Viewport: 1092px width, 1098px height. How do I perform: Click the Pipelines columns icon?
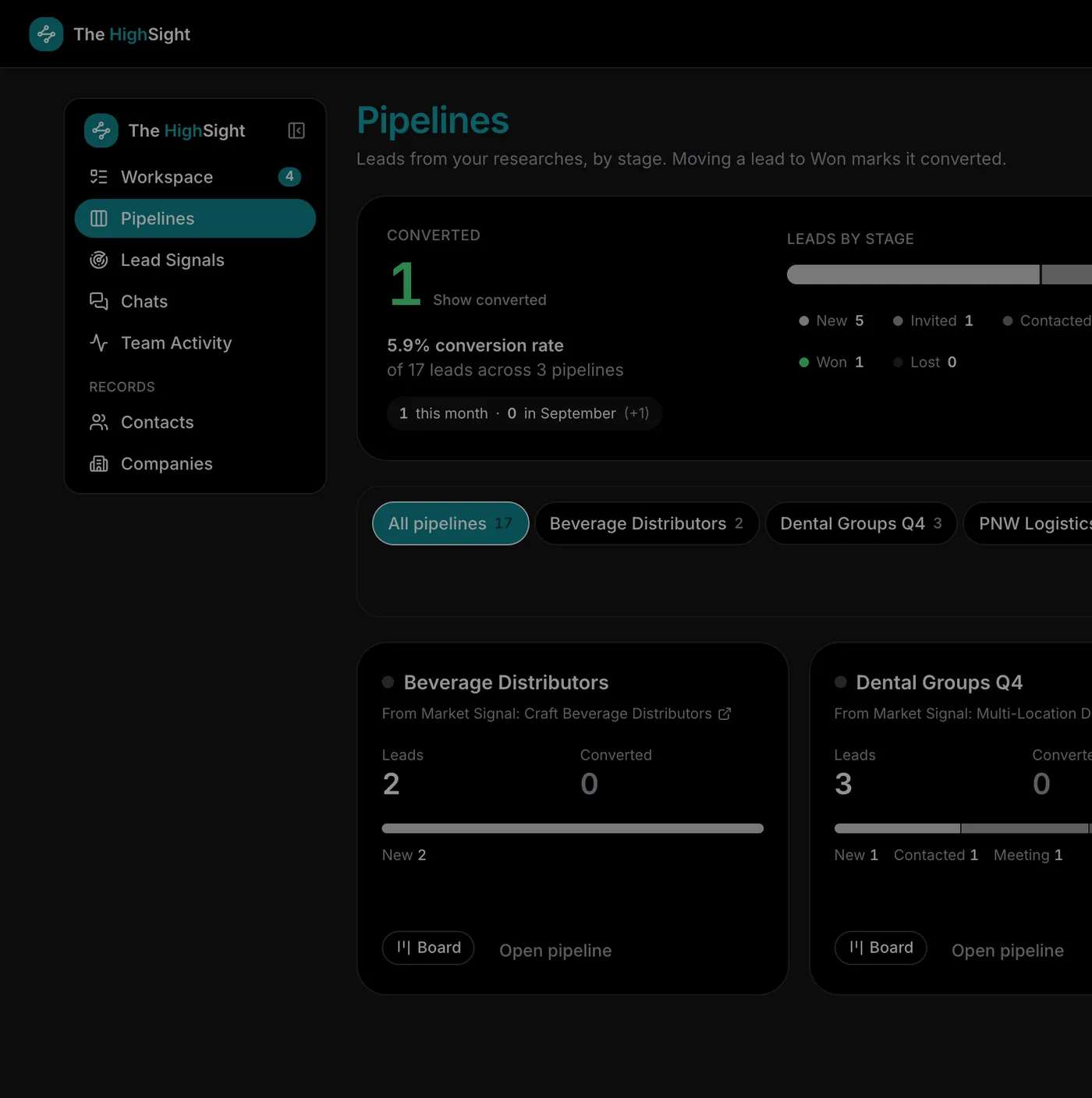click(x=99, y=218)
